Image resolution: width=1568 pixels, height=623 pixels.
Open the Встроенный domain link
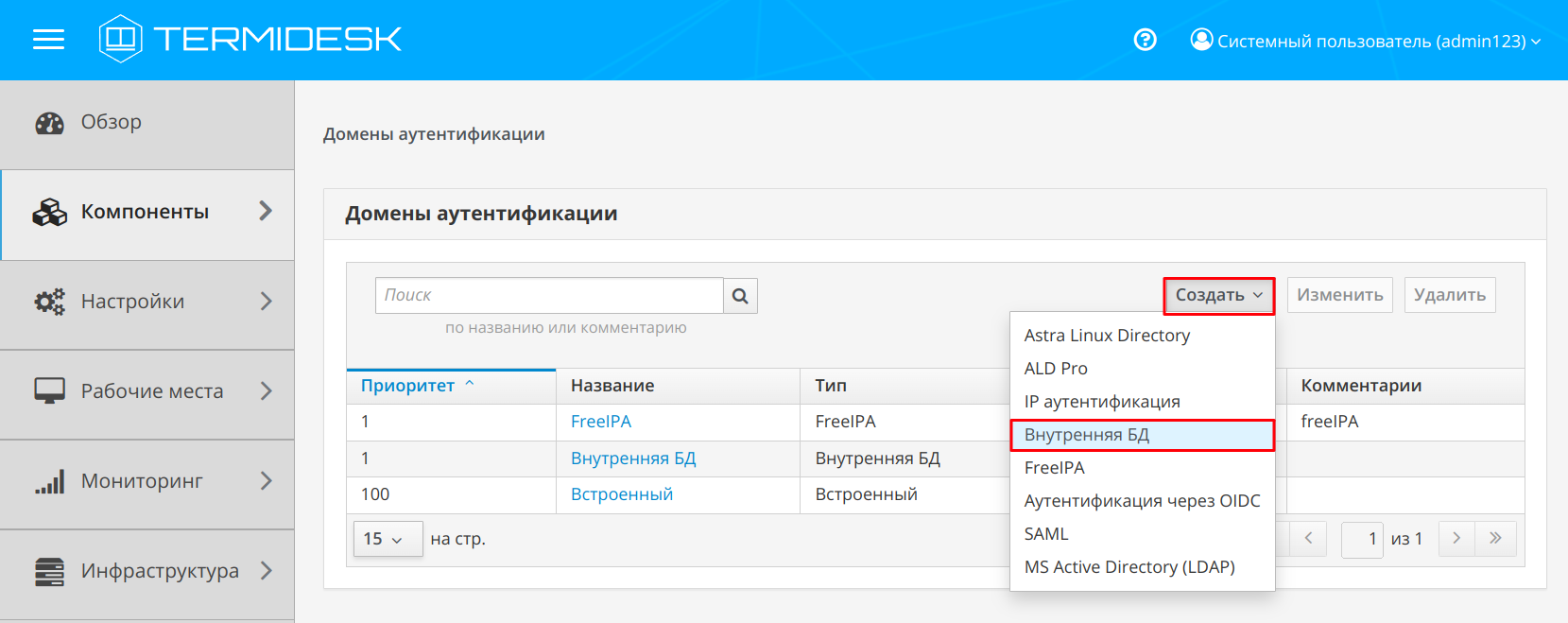coord(621,494)
